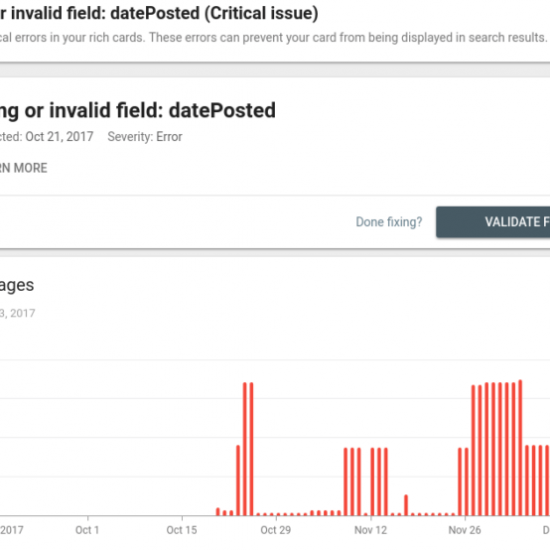Click the Oct 21, 2017 first detected date
550x550 pixels.
click(59, 136)
